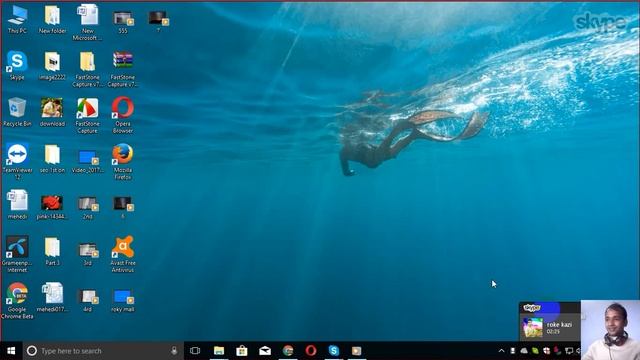Select the FastStone Capture v7 WinRAR archive
This screenshot has height=360, width=640.
(x=123, y=69)
